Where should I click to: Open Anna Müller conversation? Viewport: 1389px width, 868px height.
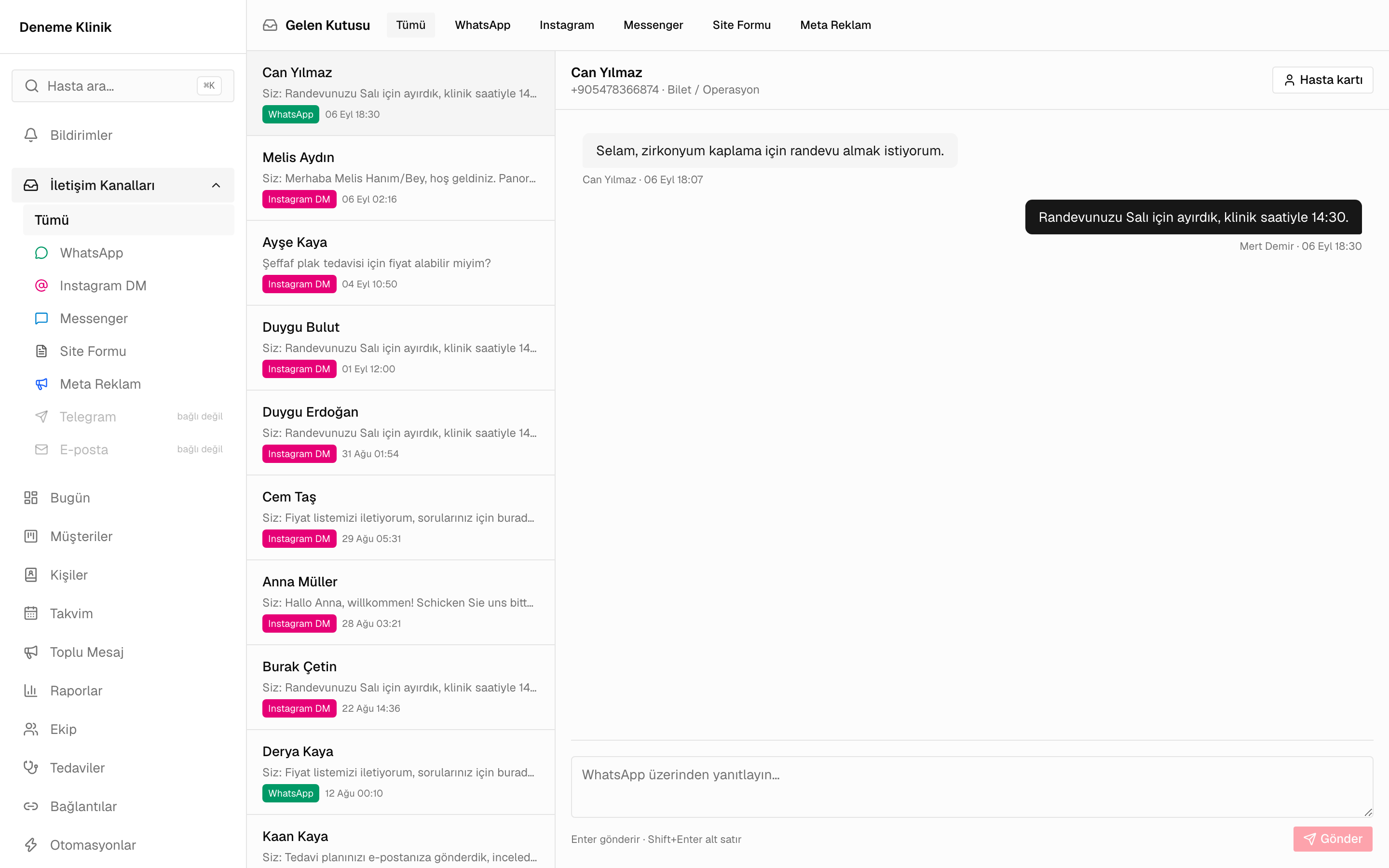(x=401, y=603)
